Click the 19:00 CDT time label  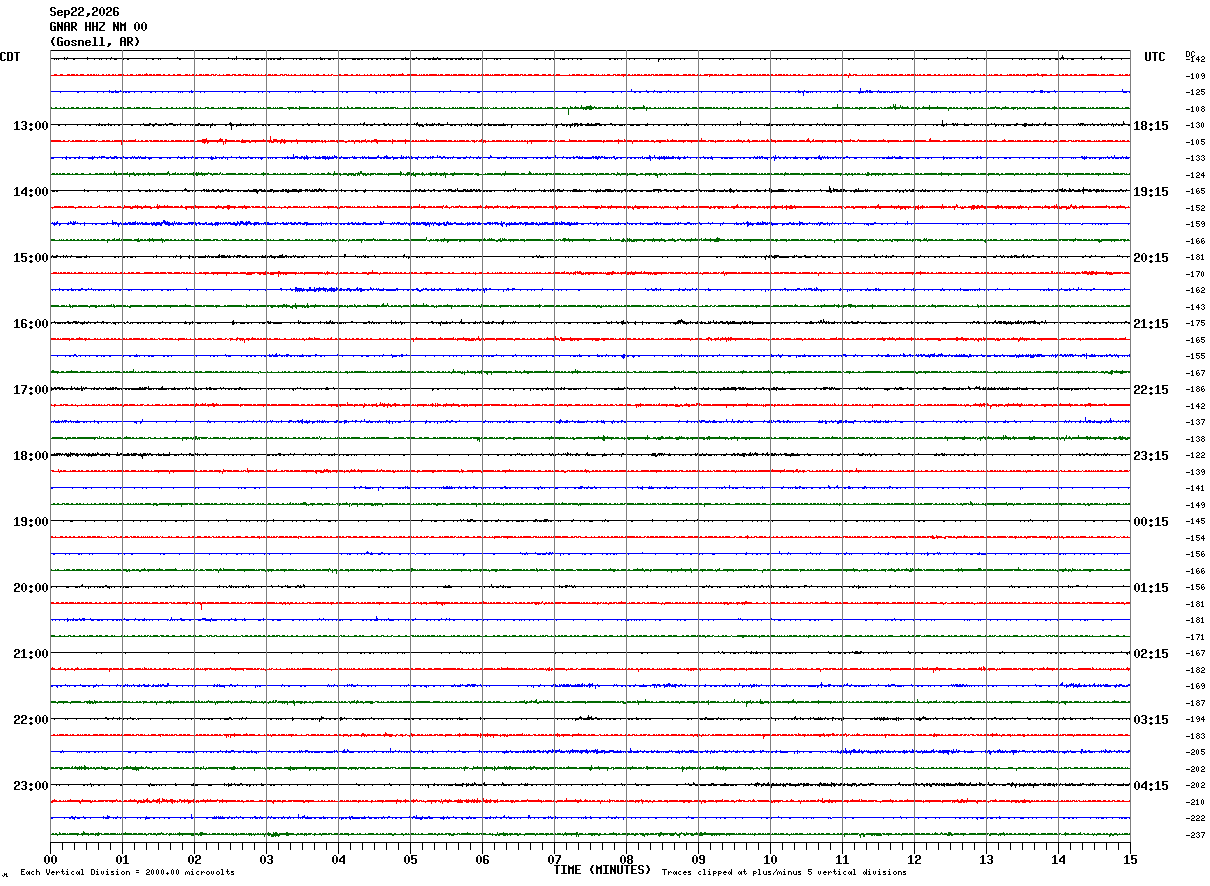tap(30, 522)
